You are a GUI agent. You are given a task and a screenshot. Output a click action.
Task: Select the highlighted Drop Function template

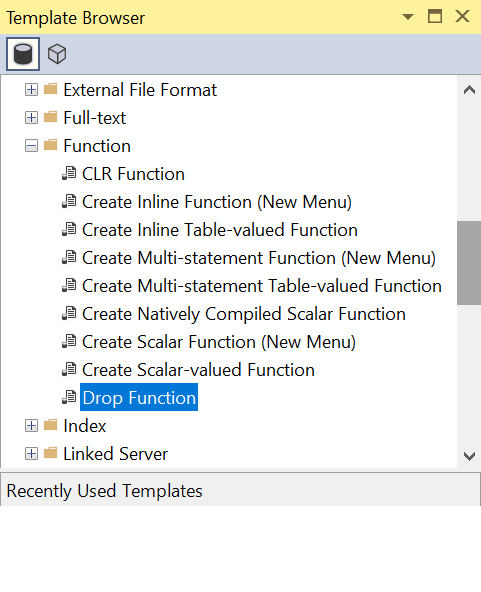coord(139,397)
